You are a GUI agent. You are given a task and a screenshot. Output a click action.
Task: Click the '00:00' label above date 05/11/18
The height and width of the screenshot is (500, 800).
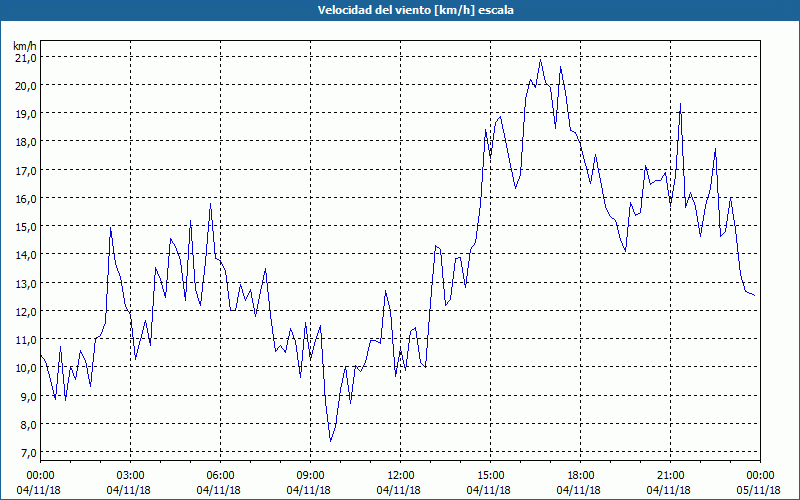coord(760,476)
